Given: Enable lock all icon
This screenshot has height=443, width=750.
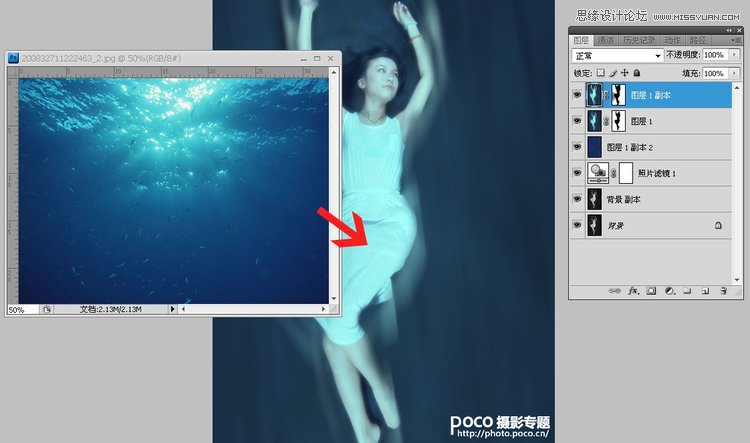Looking at the screenshot, I should [637, 73].
